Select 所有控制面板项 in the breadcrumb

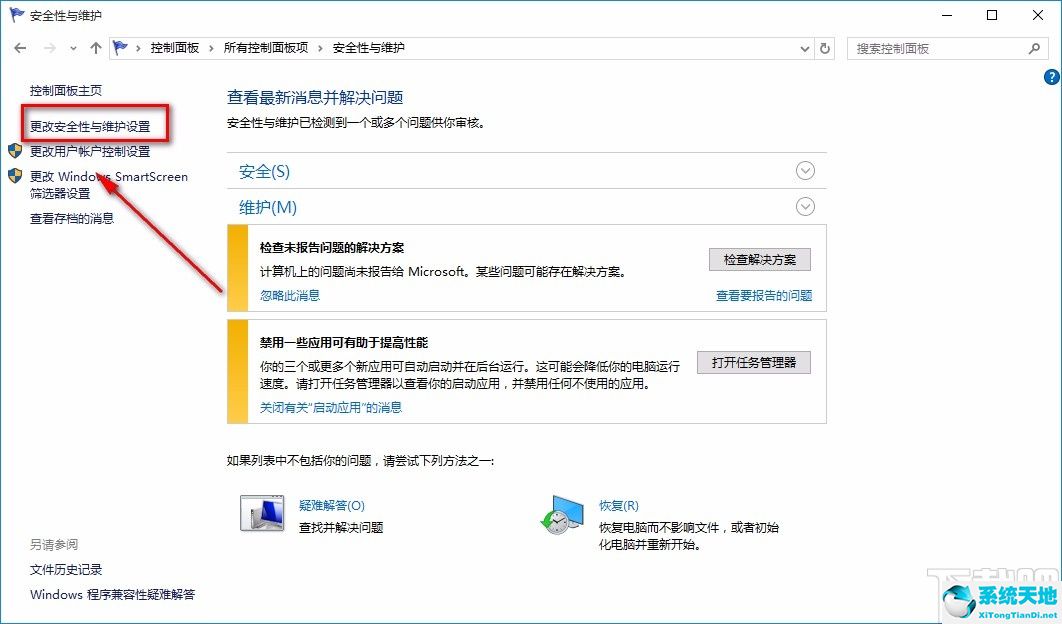click(x=266, y=47)
